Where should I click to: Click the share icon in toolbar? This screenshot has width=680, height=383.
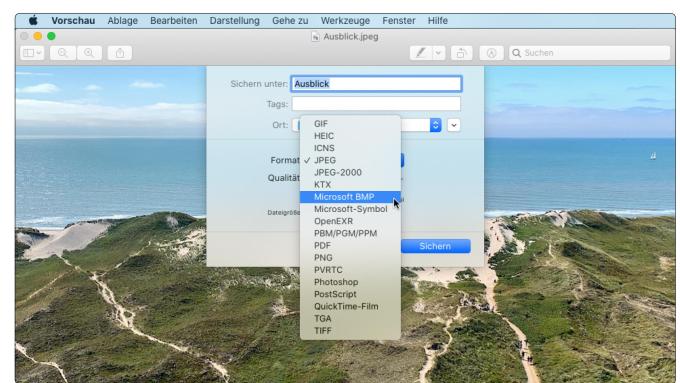pos(120,53)
